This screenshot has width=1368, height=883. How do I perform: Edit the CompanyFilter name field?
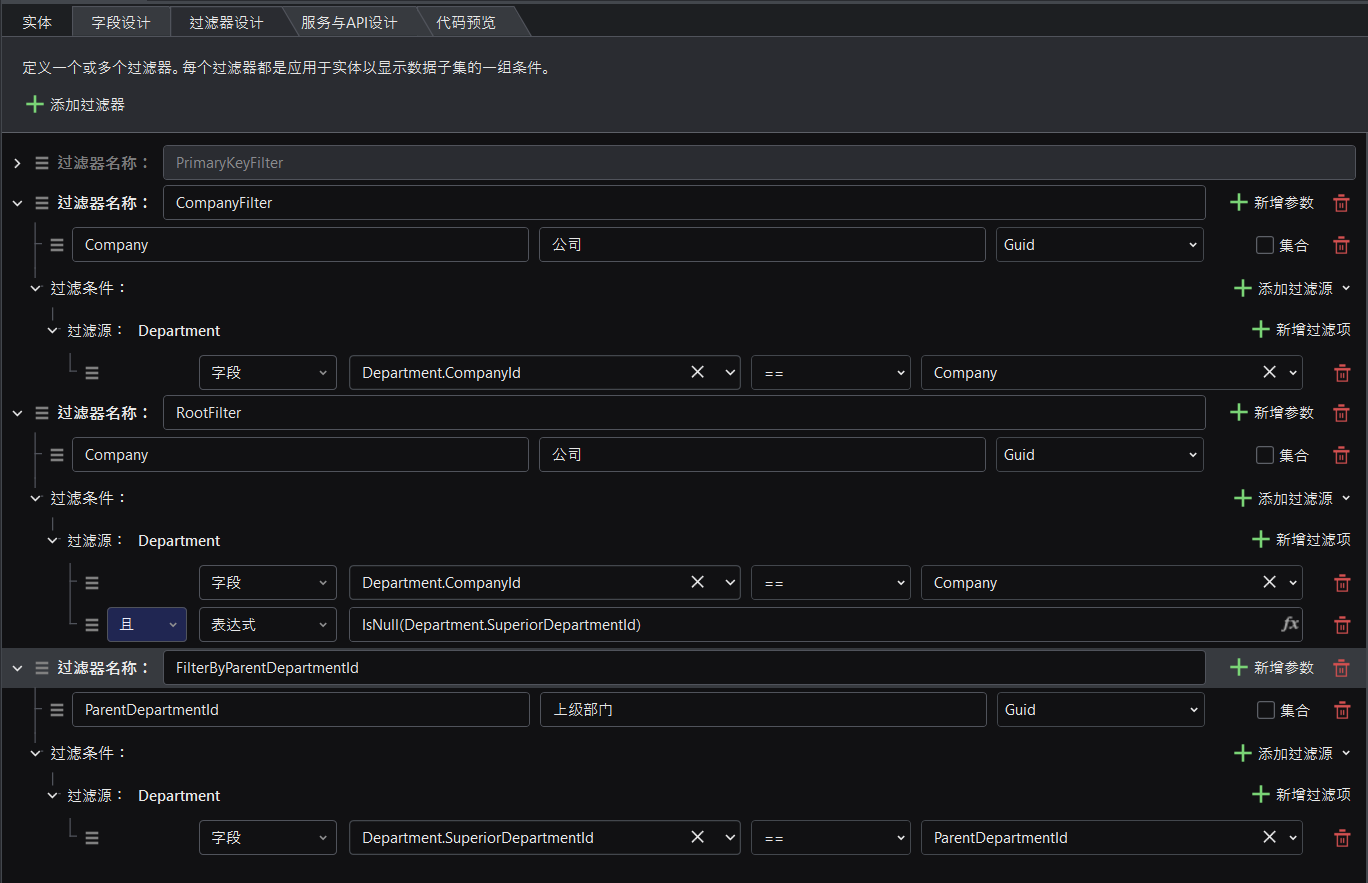(684, 203)
